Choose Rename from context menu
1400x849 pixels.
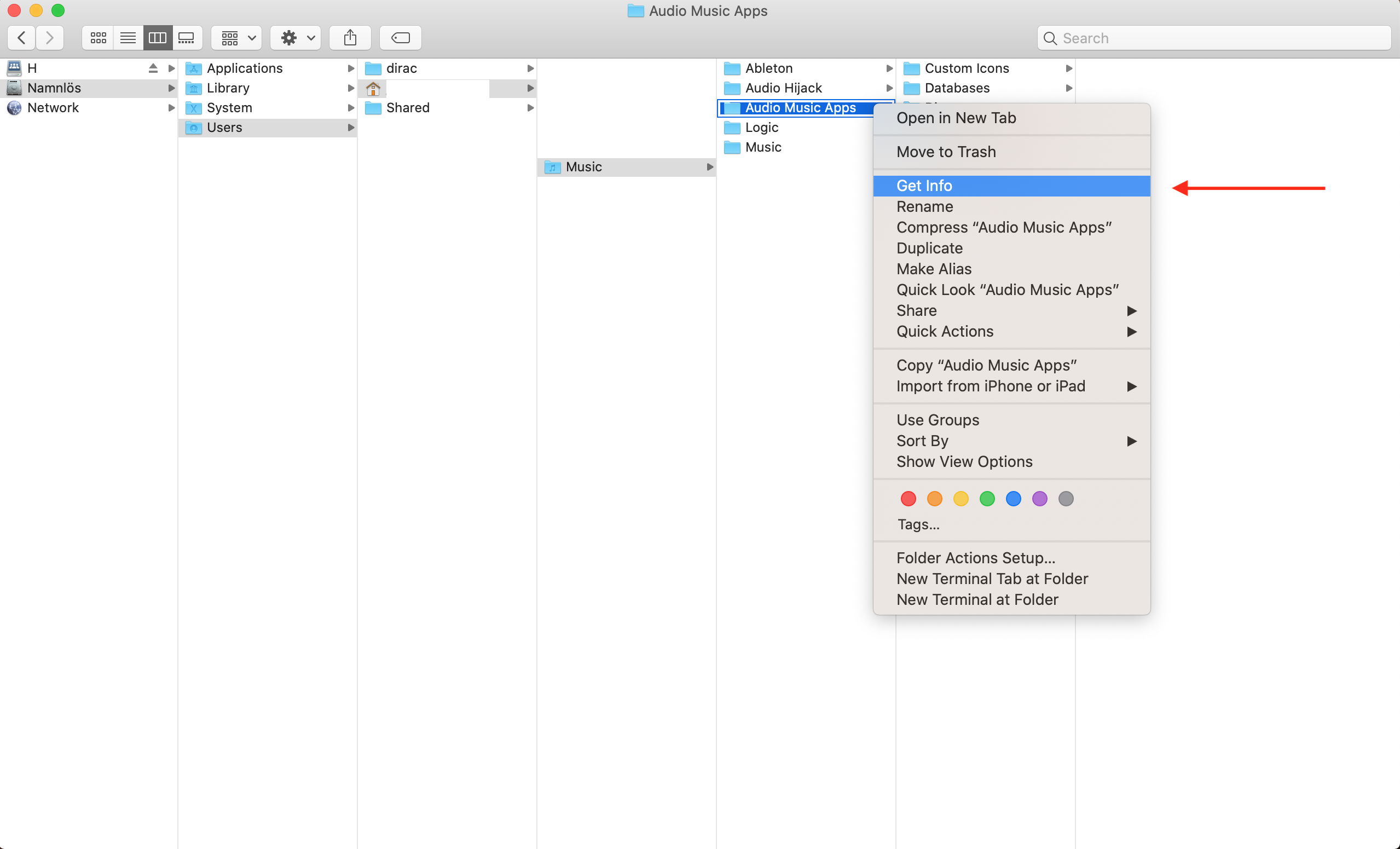1012,207
